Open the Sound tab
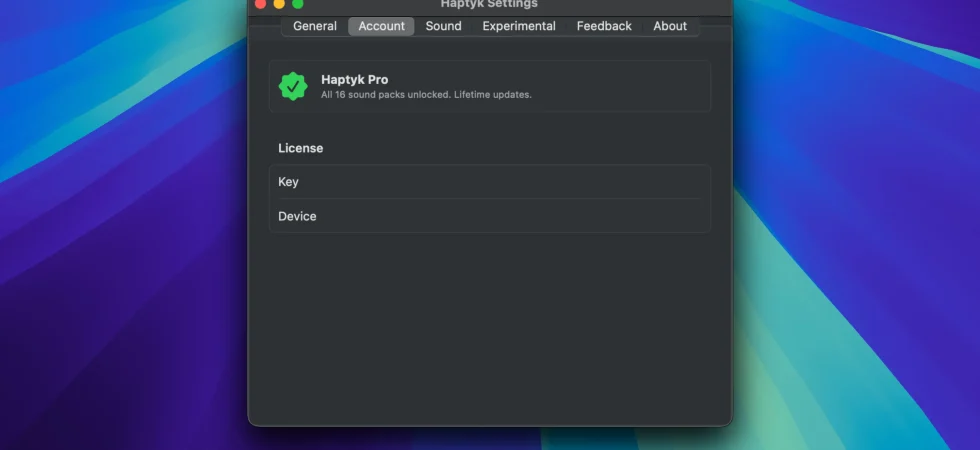The height and width of the screenshot is (450, 980). pos(444,26)
